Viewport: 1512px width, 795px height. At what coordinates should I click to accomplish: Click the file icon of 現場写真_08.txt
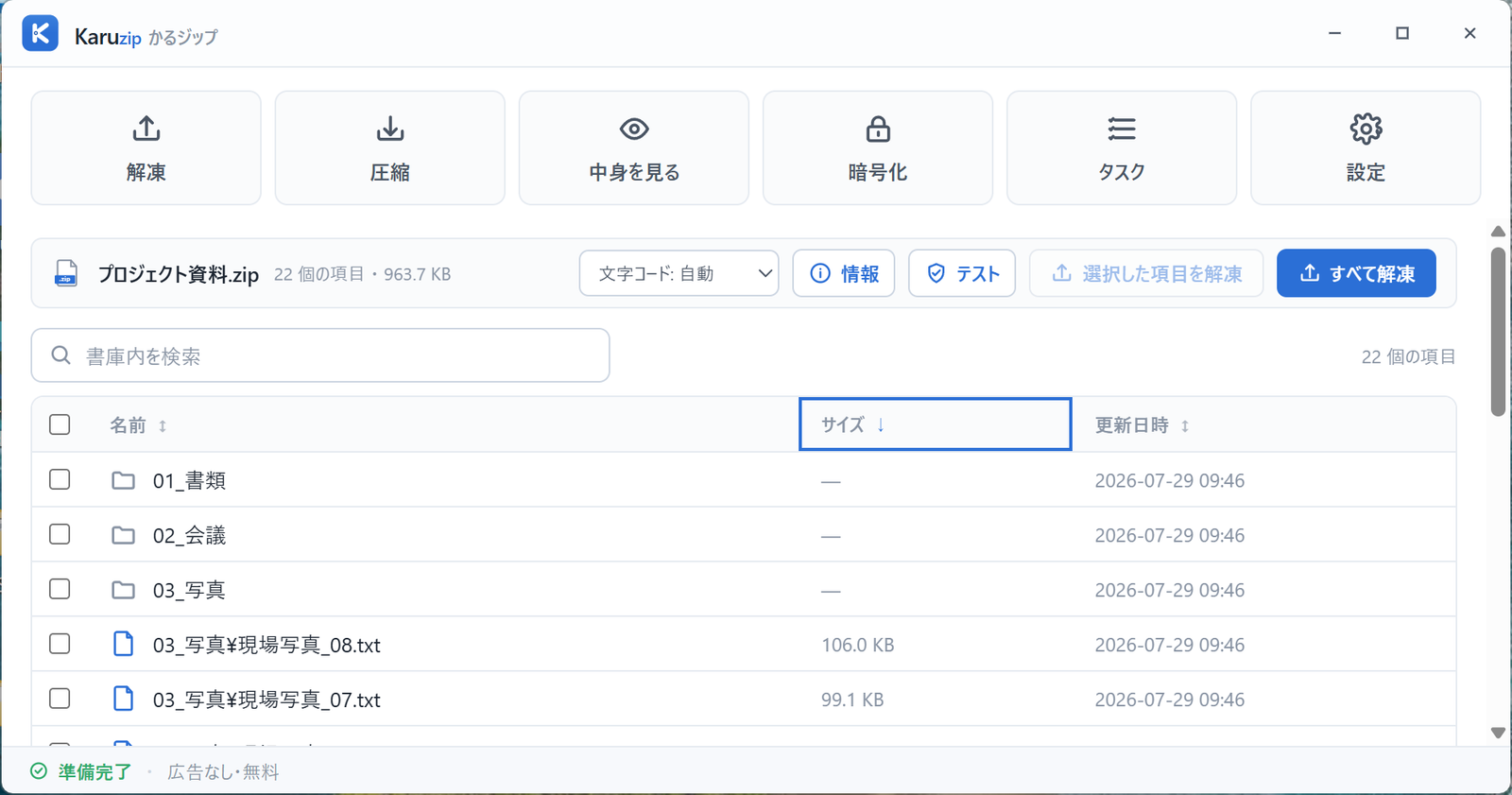click(x=123, y=644)
